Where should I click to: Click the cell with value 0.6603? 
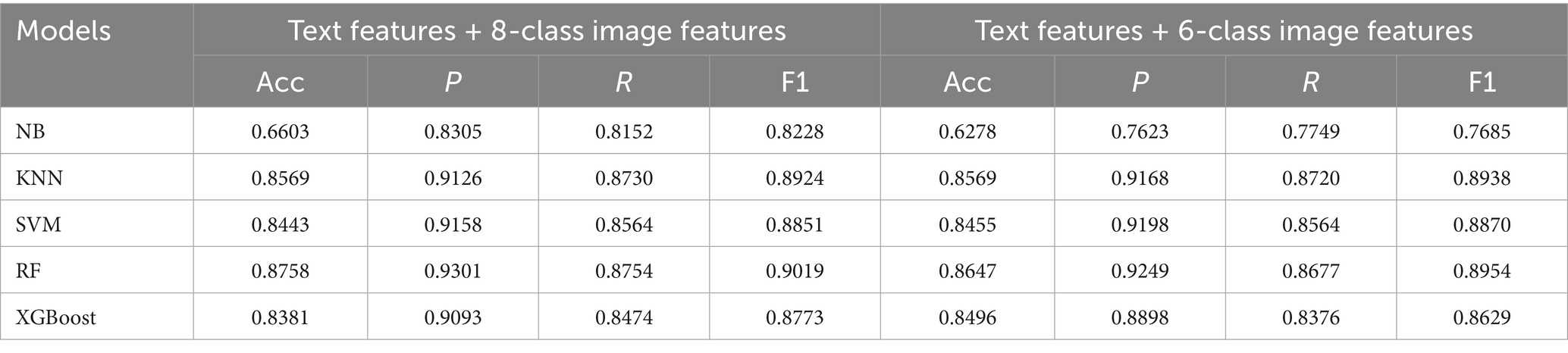point(281,131)
